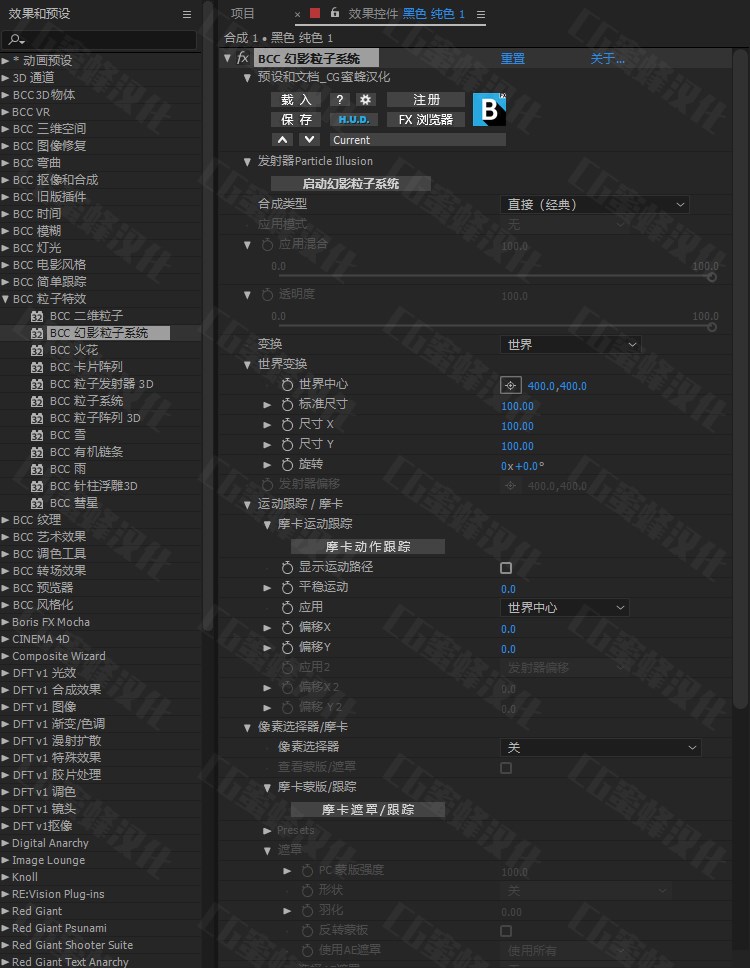Select the BCC 雪 effect icon
750x968 pixels.
[37, 435]
